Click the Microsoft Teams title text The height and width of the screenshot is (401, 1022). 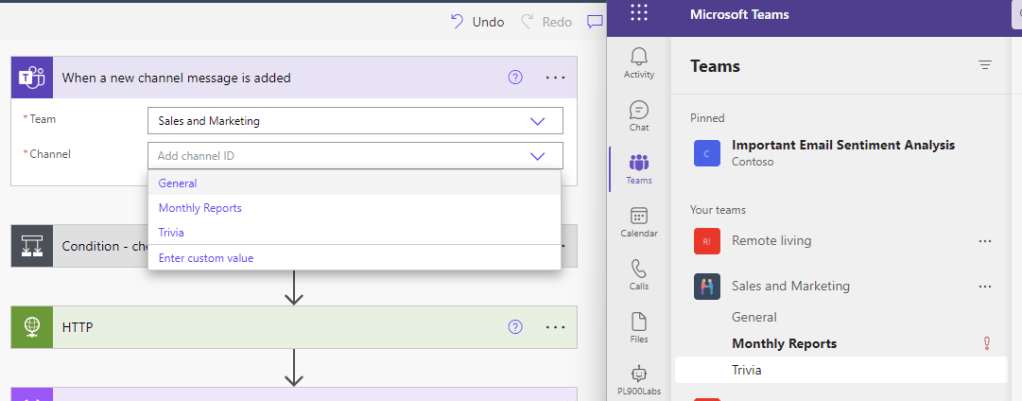[739, 14]
